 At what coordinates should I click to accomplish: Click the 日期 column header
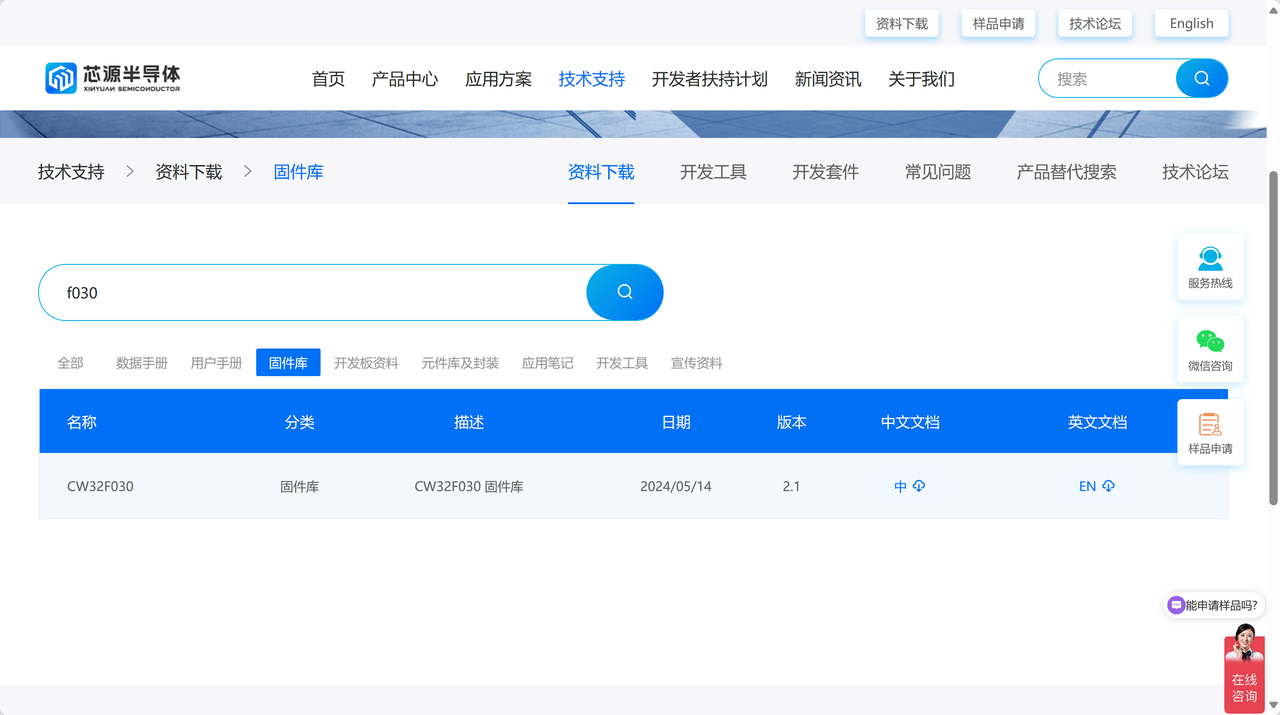[676, 422]
